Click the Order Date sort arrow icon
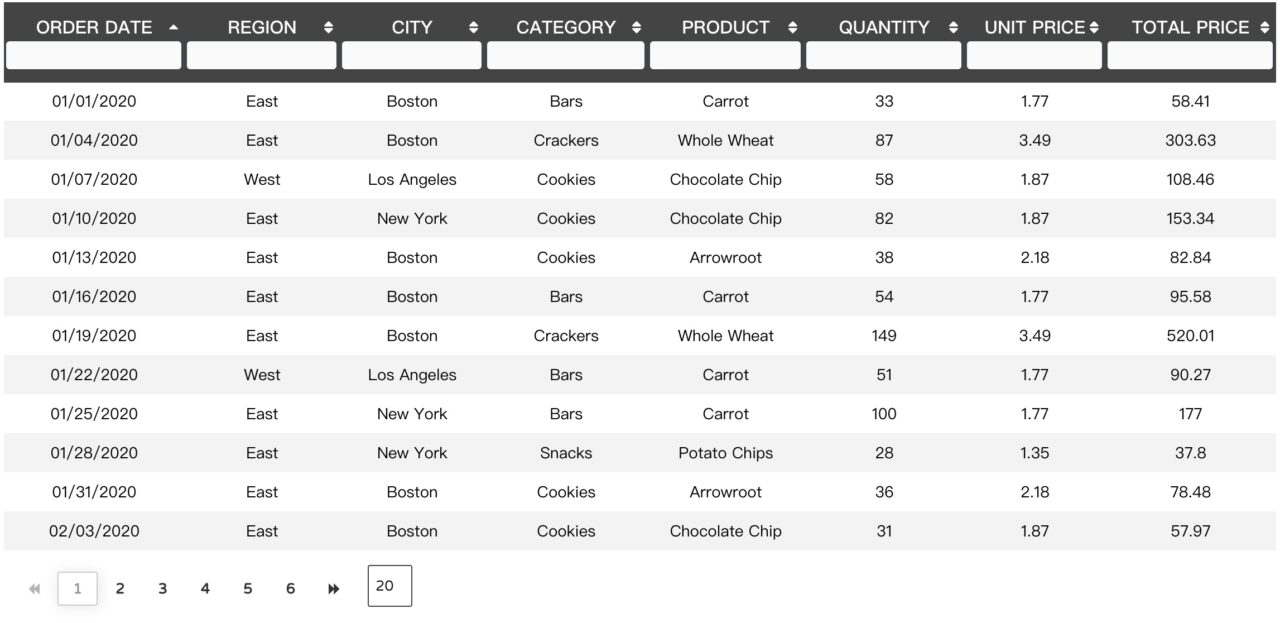Image resolution: width=1280 pixels, height=623 pixels. click(174, 28)
